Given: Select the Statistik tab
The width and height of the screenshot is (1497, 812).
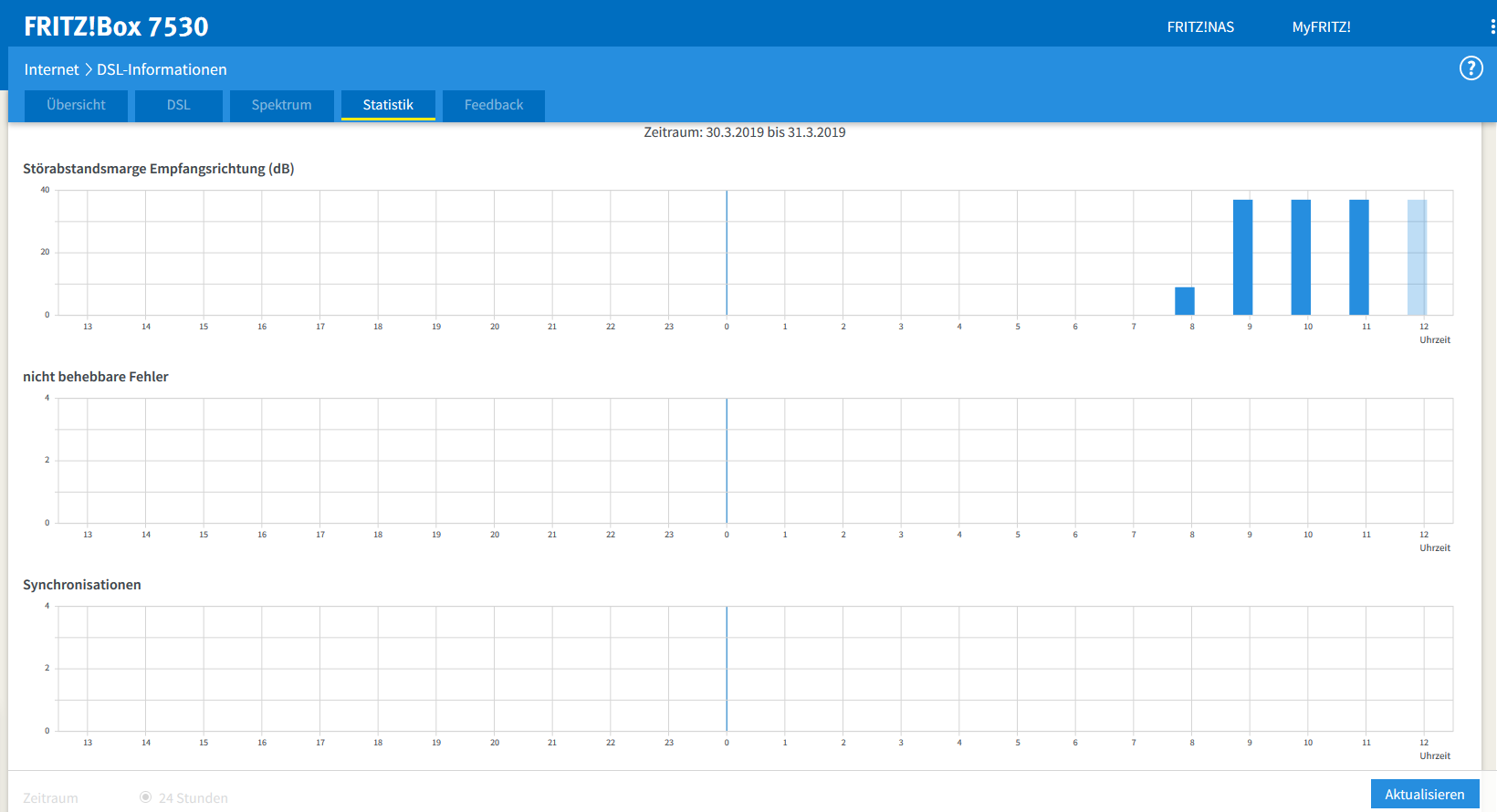Looking at the screenshot, I should (388, 105).
